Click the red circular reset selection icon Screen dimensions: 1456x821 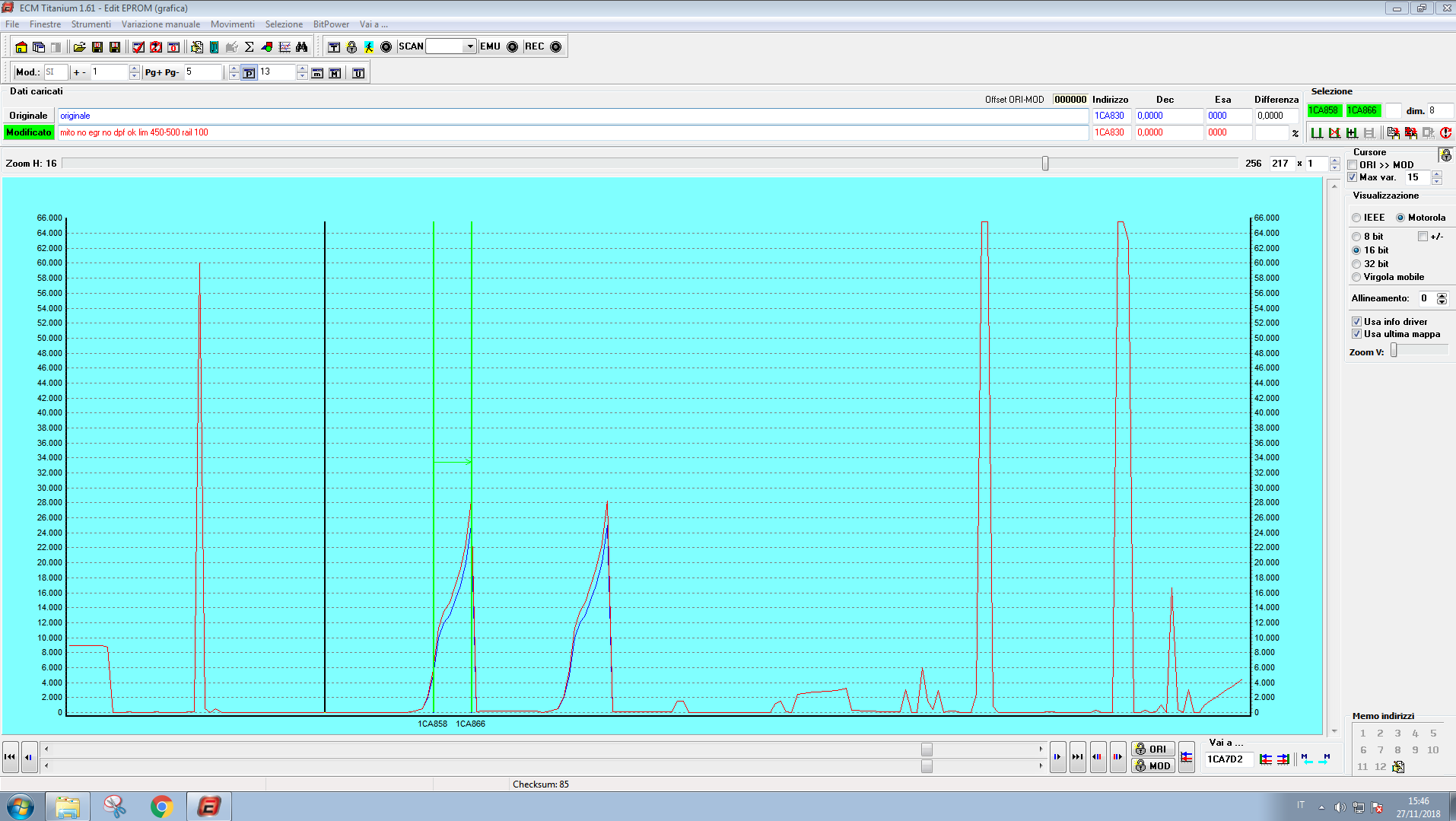point(1445,133)
